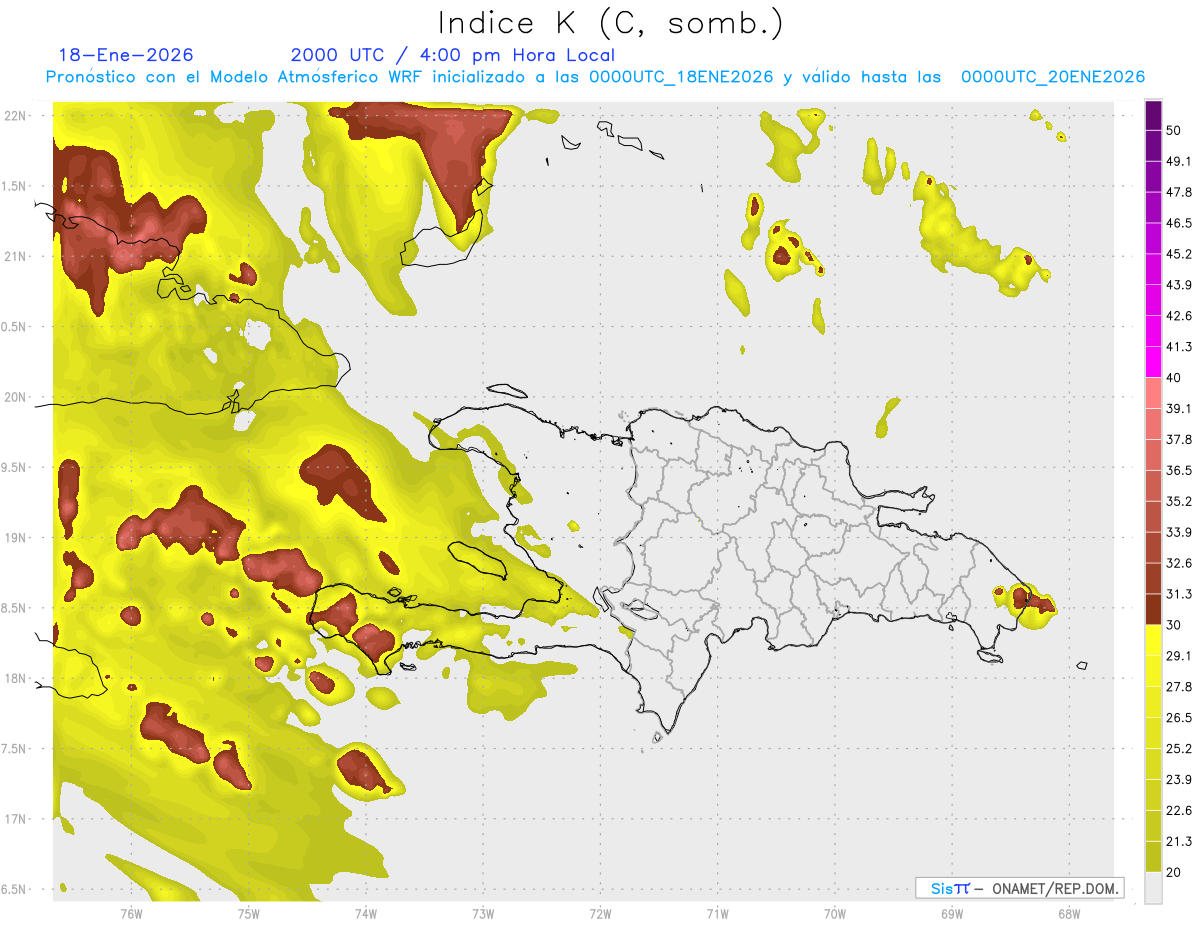Click the colorbar value "21.3"

1179,841
